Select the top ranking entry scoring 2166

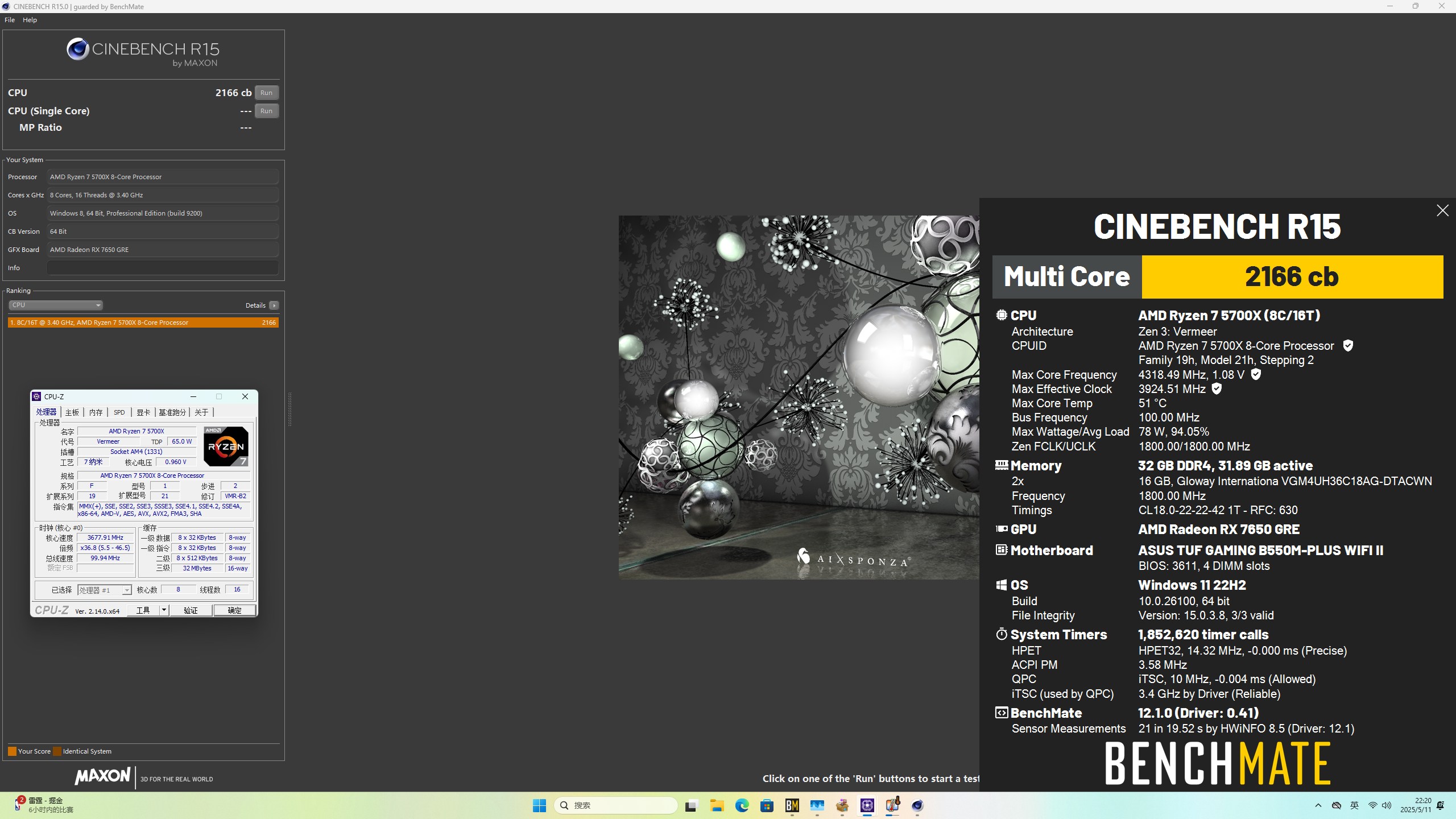(x=143, y=322)
